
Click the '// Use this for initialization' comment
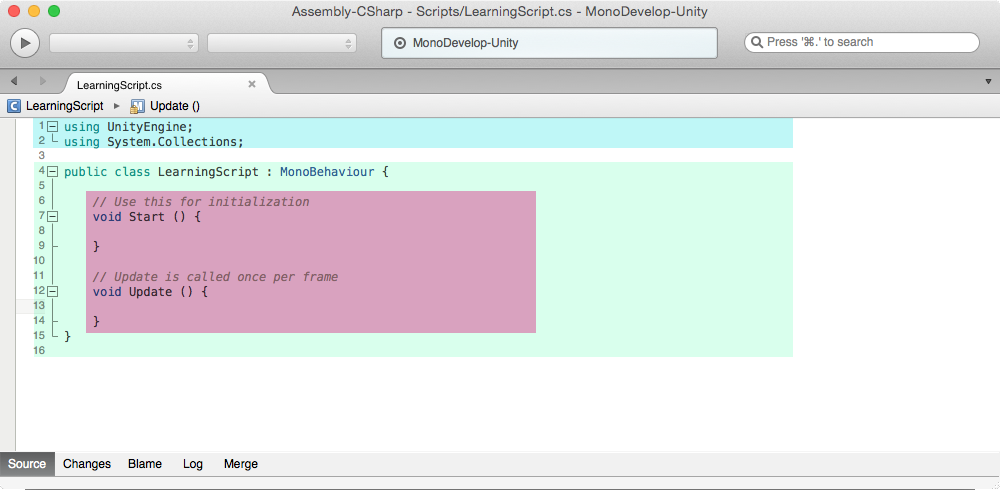click(x=201, y=202)
